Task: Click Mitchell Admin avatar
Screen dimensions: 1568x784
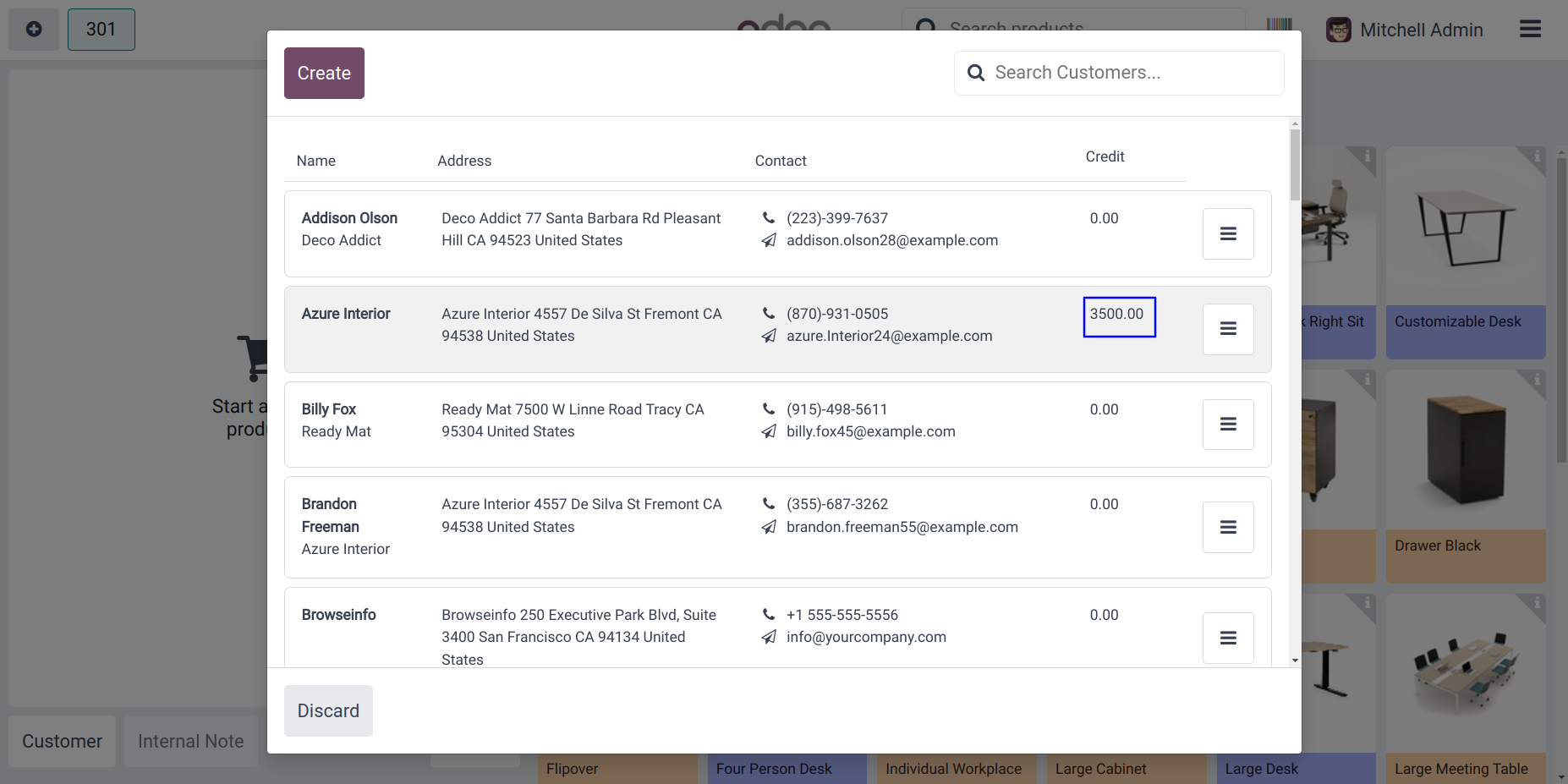Action: [x=1338, y=30]
